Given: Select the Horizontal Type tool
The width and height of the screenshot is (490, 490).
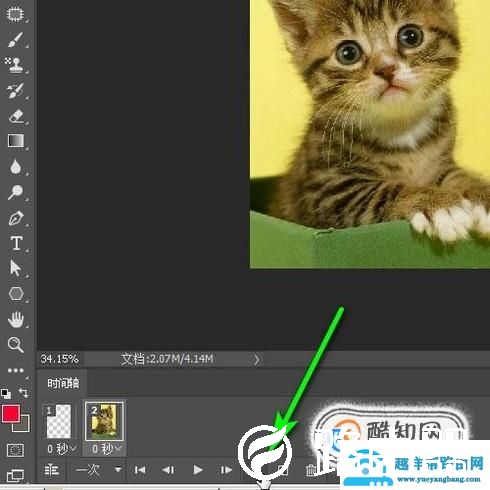Looking at the screenshot, I should [x=16, y=243].
